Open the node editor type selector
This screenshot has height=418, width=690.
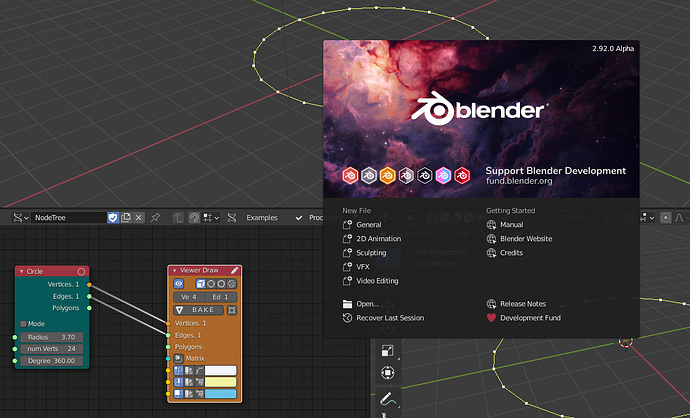[20, 217]
